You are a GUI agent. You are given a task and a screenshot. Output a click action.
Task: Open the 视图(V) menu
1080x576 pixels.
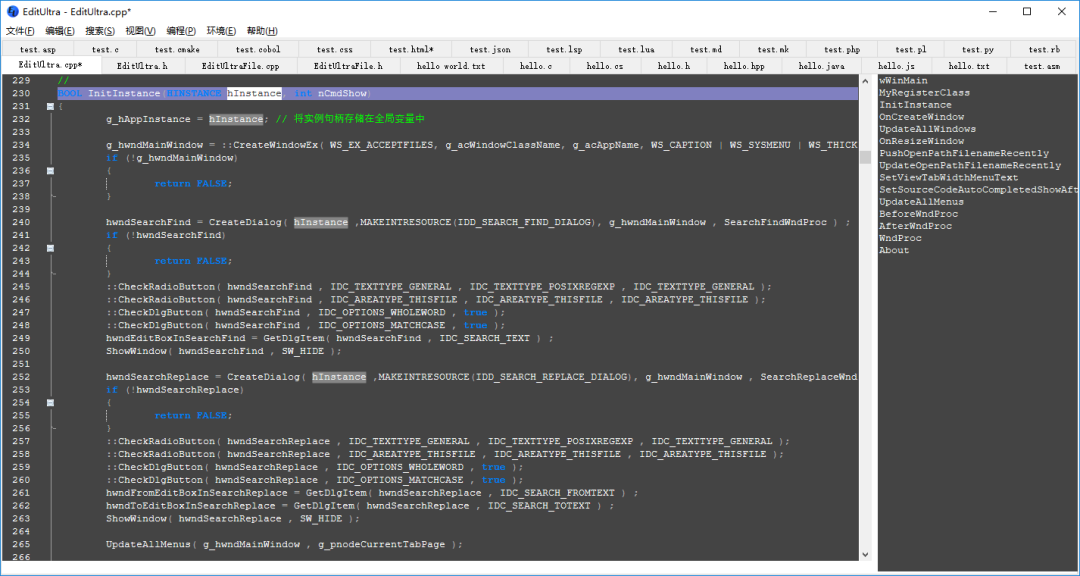(141, 31)
